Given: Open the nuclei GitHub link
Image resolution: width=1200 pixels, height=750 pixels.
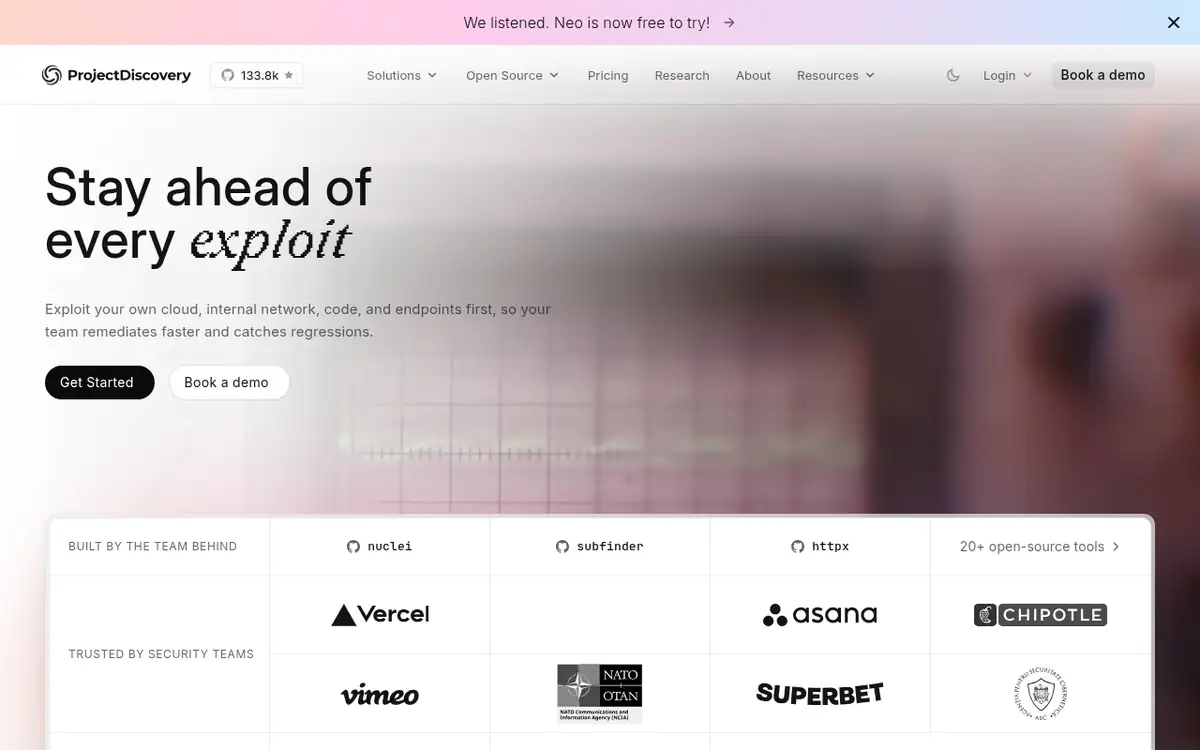Looking at the screenshot, I should [x=380, y=546].
